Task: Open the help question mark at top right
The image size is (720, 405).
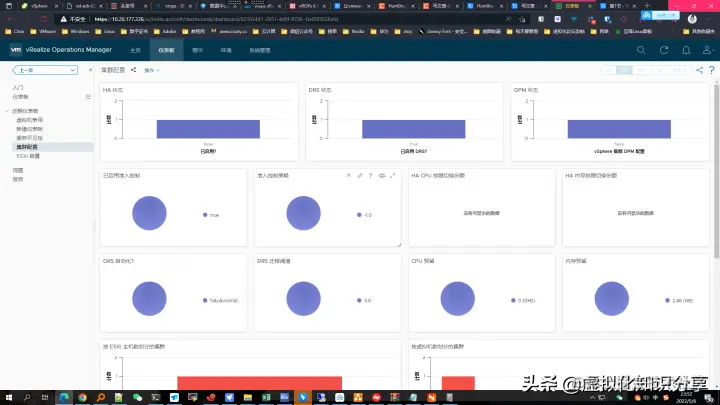Action: [712, 70]
